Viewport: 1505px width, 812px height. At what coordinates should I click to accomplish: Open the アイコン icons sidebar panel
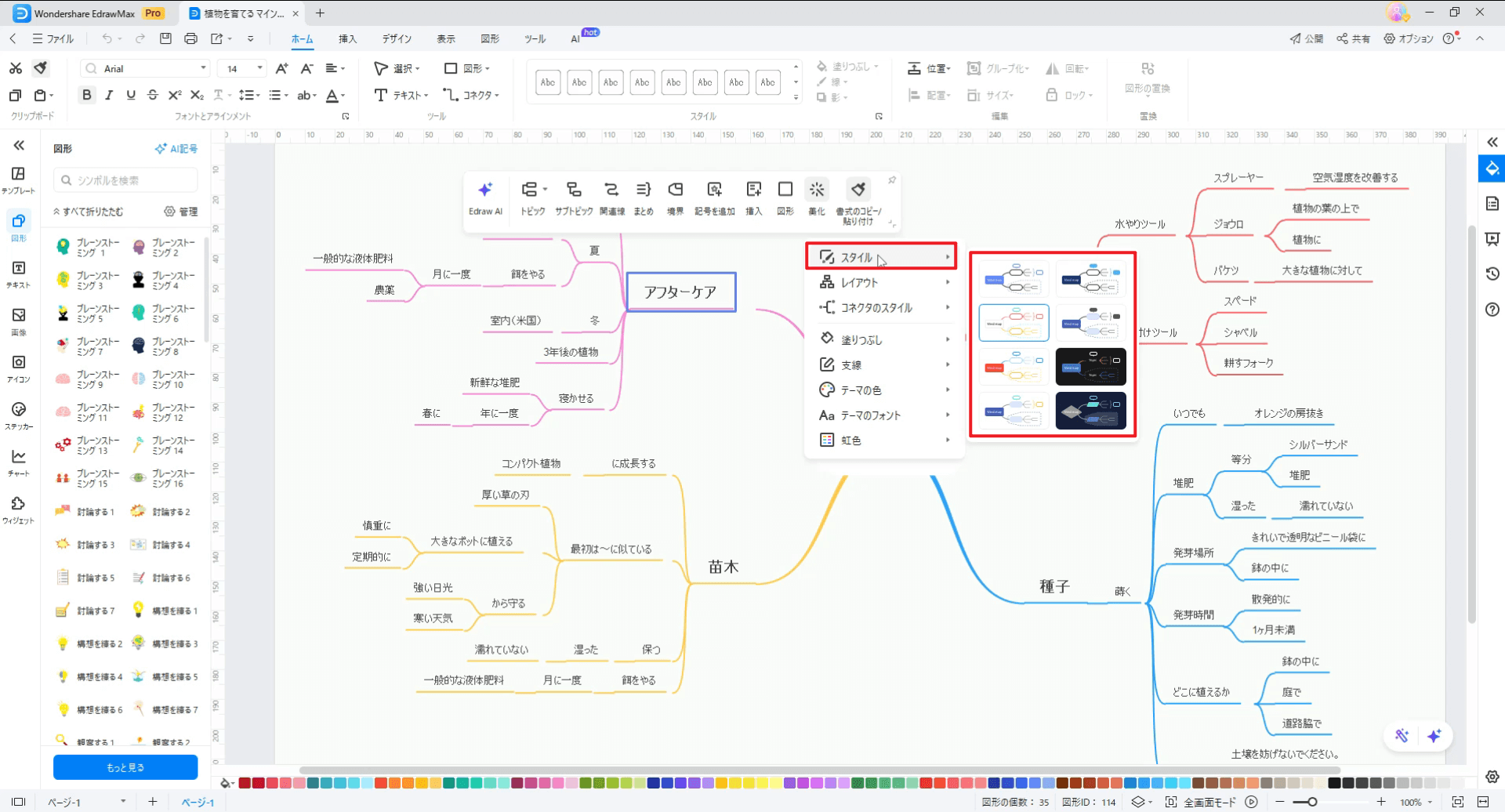coord(19,368)
